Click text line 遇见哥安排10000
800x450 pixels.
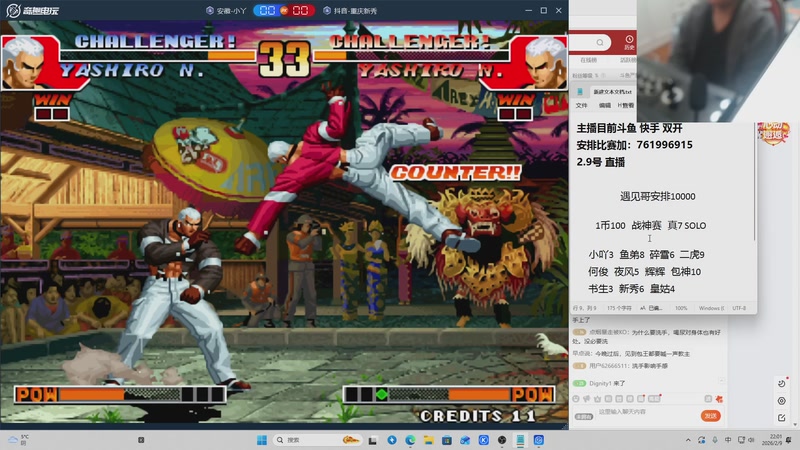coord(658,196)
